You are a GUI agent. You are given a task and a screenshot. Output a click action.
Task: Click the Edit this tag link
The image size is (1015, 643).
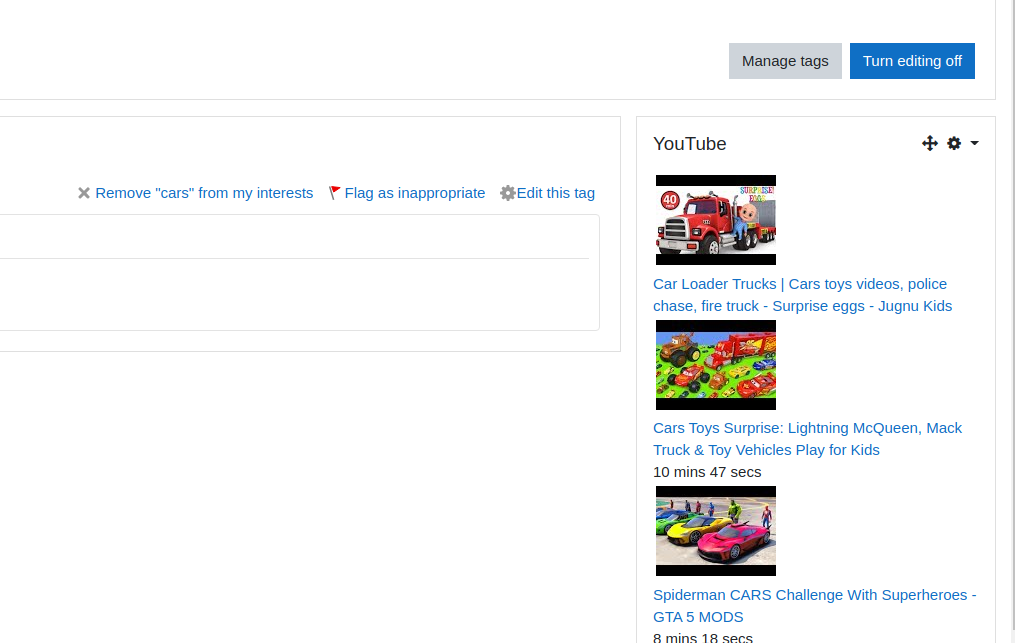click(548, 193)
